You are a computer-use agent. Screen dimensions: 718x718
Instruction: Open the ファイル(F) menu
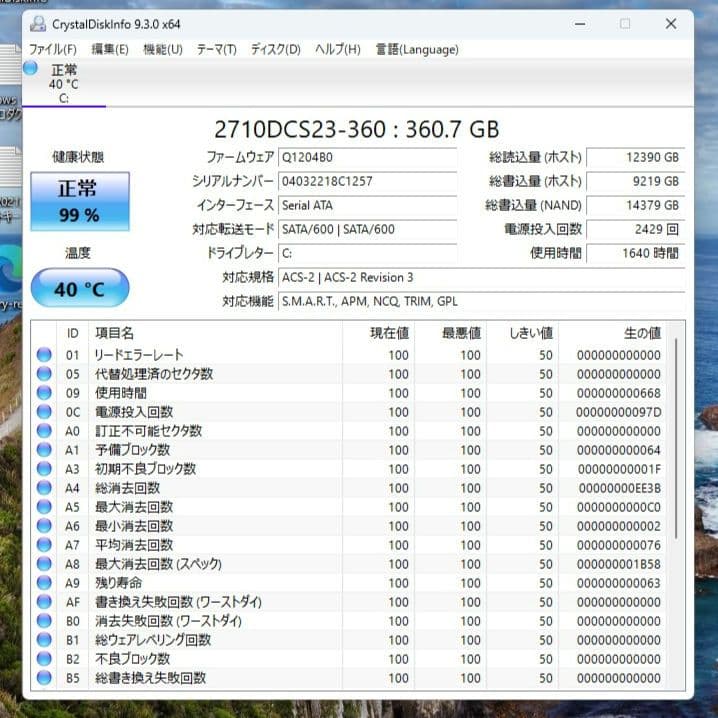[x=53, y=49]
